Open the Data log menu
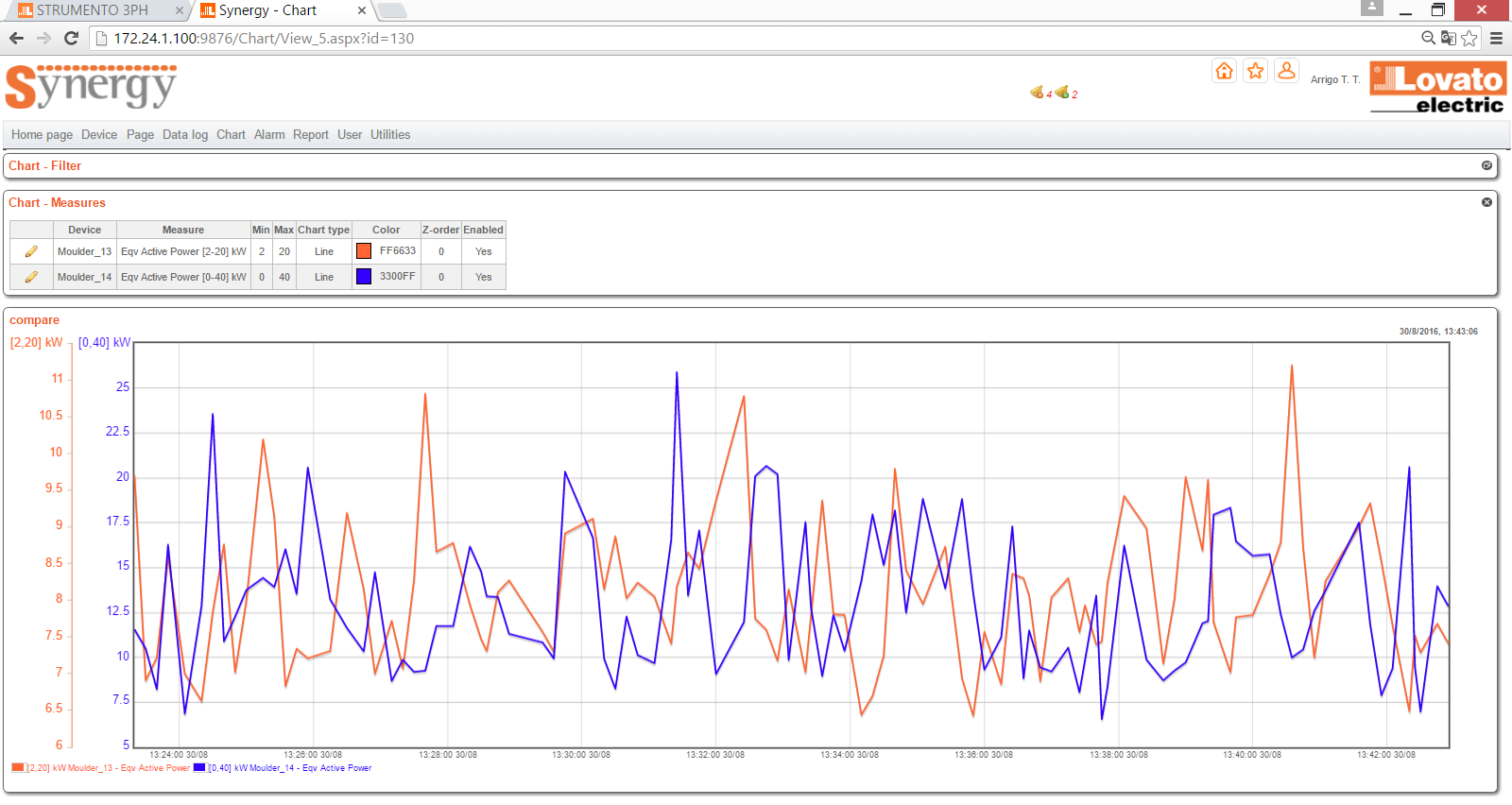The height and width of the screenshot is (805, 1512). click(184, 134)
